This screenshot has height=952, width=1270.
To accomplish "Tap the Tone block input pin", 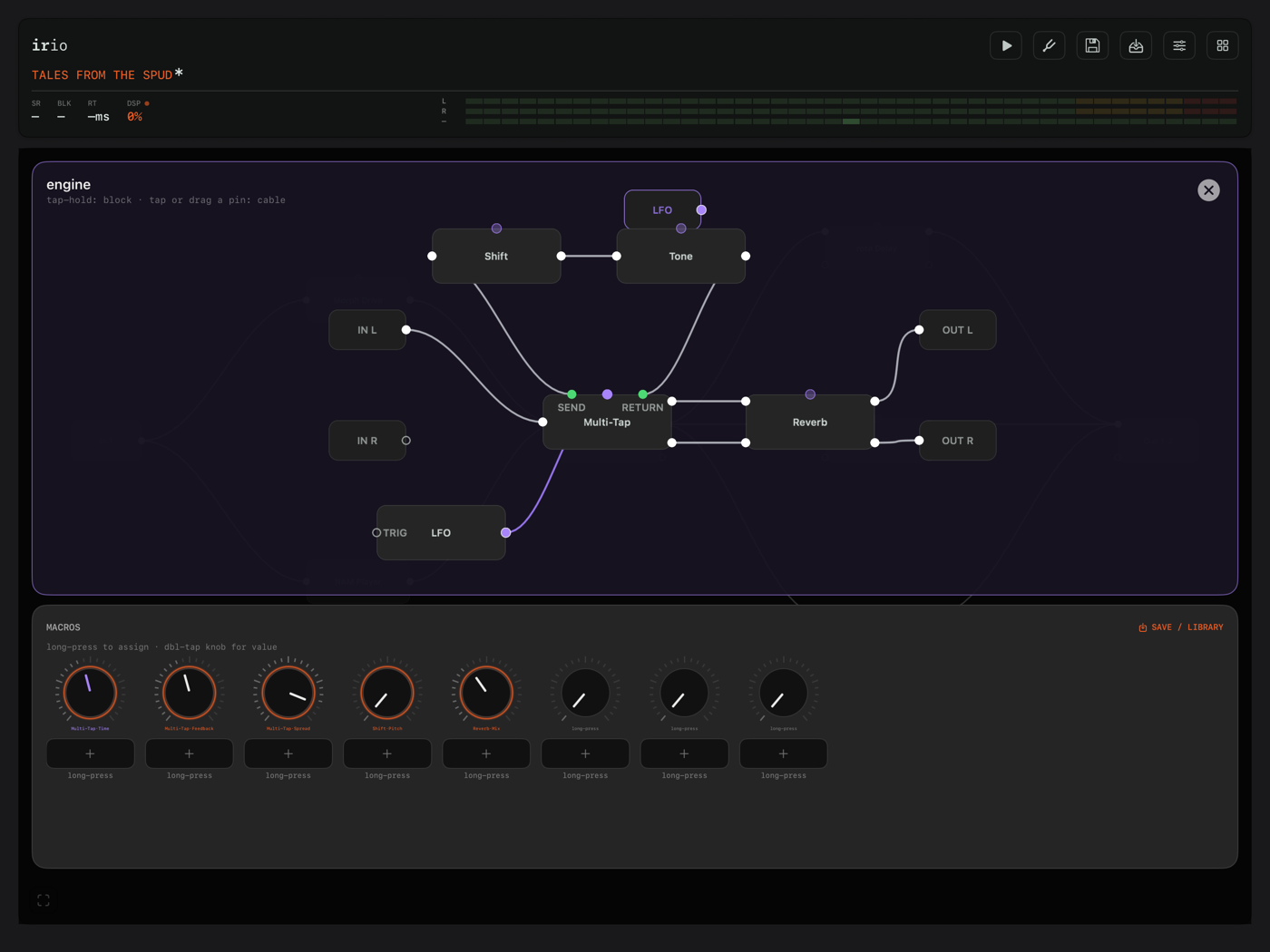I will [617, 257].
